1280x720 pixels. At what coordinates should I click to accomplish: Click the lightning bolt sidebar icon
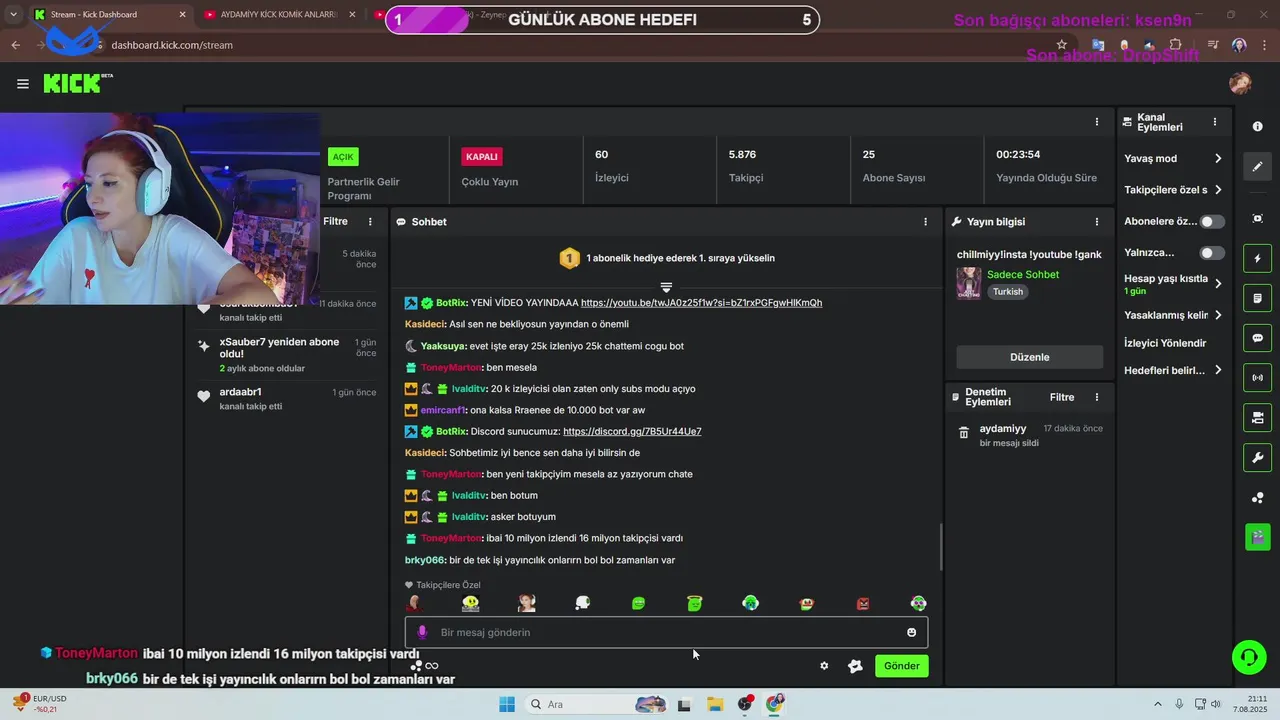pos(1257,259)
